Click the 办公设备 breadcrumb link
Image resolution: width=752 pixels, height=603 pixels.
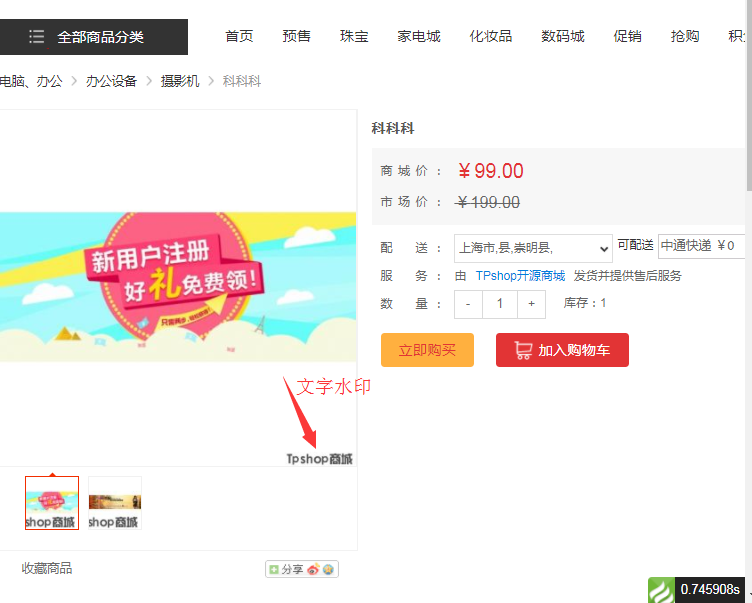pyautogui.click(x=111, y=81)
